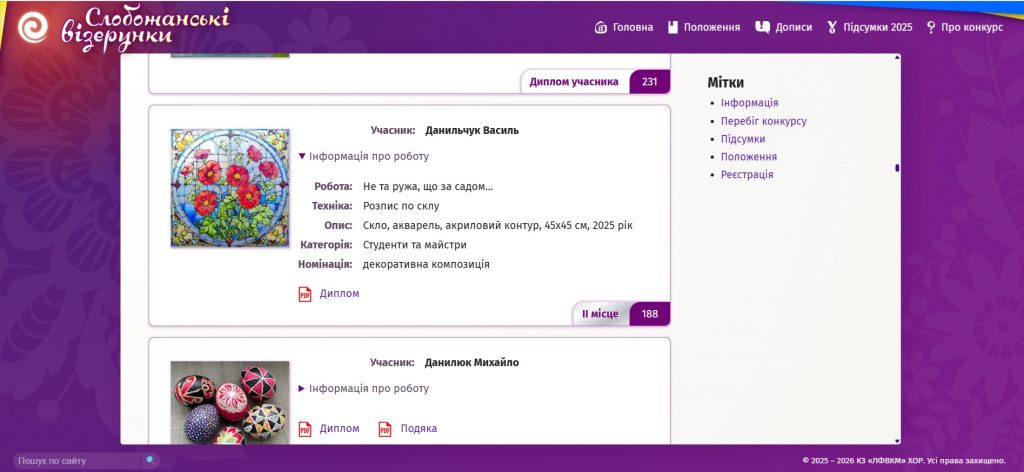Click the speech bubble icon beside Дописи

click(762, 27)
